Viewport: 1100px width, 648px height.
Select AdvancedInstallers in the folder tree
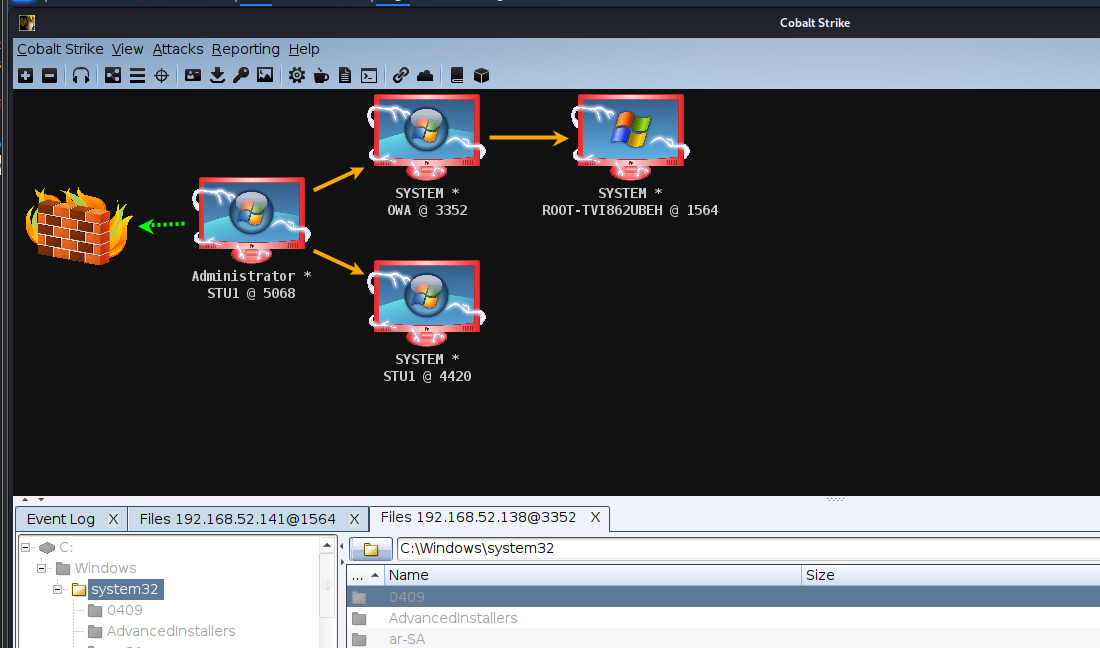(x=170, y=631)
